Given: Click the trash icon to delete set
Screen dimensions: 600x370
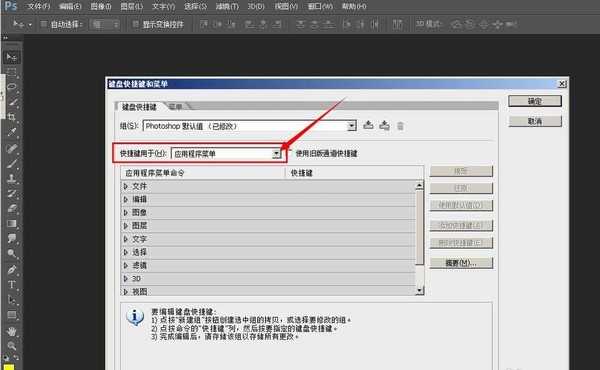Looking at the screenshot, I should (400, 126).
